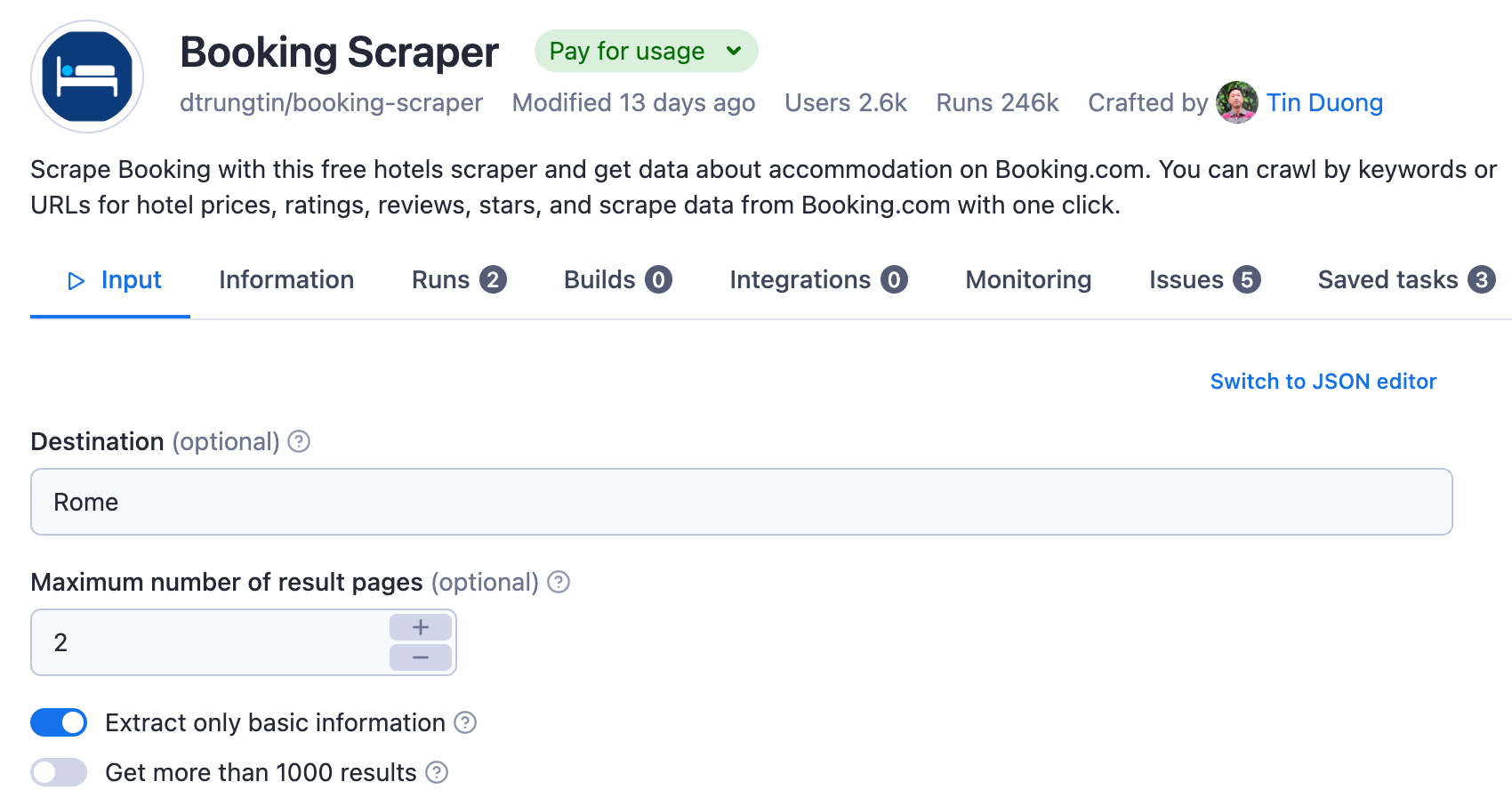
Task: Show help for Get more than 1000 results
Action: tap(437, 772)
